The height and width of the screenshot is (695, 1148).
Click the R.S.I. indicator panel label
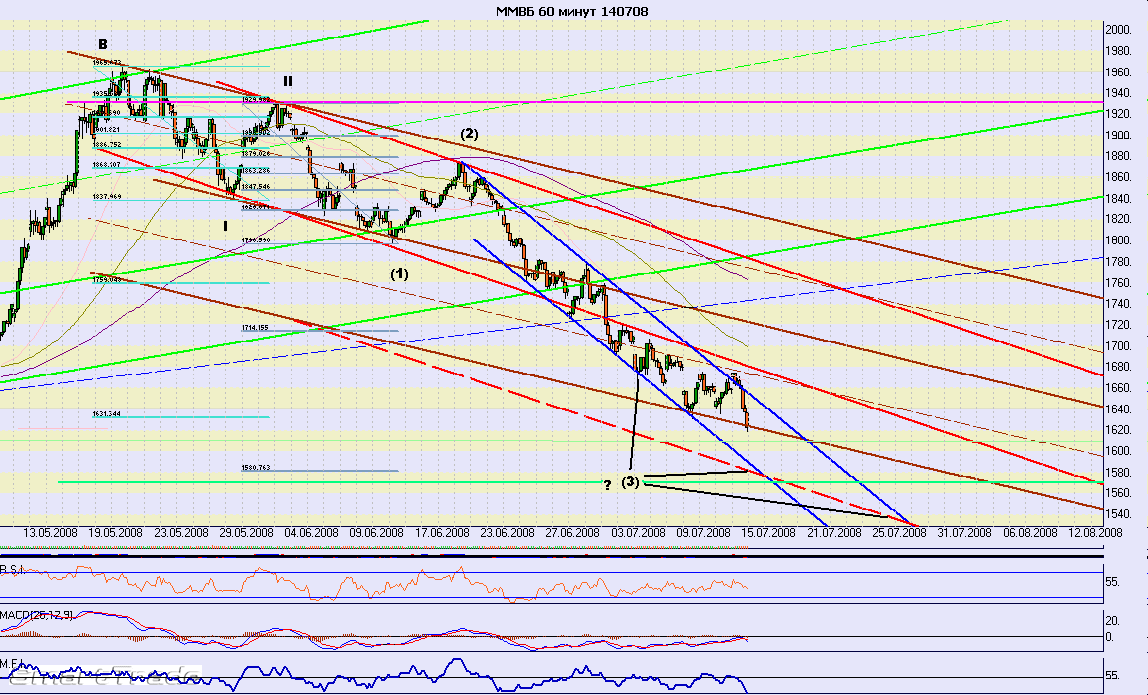(15, 569)
